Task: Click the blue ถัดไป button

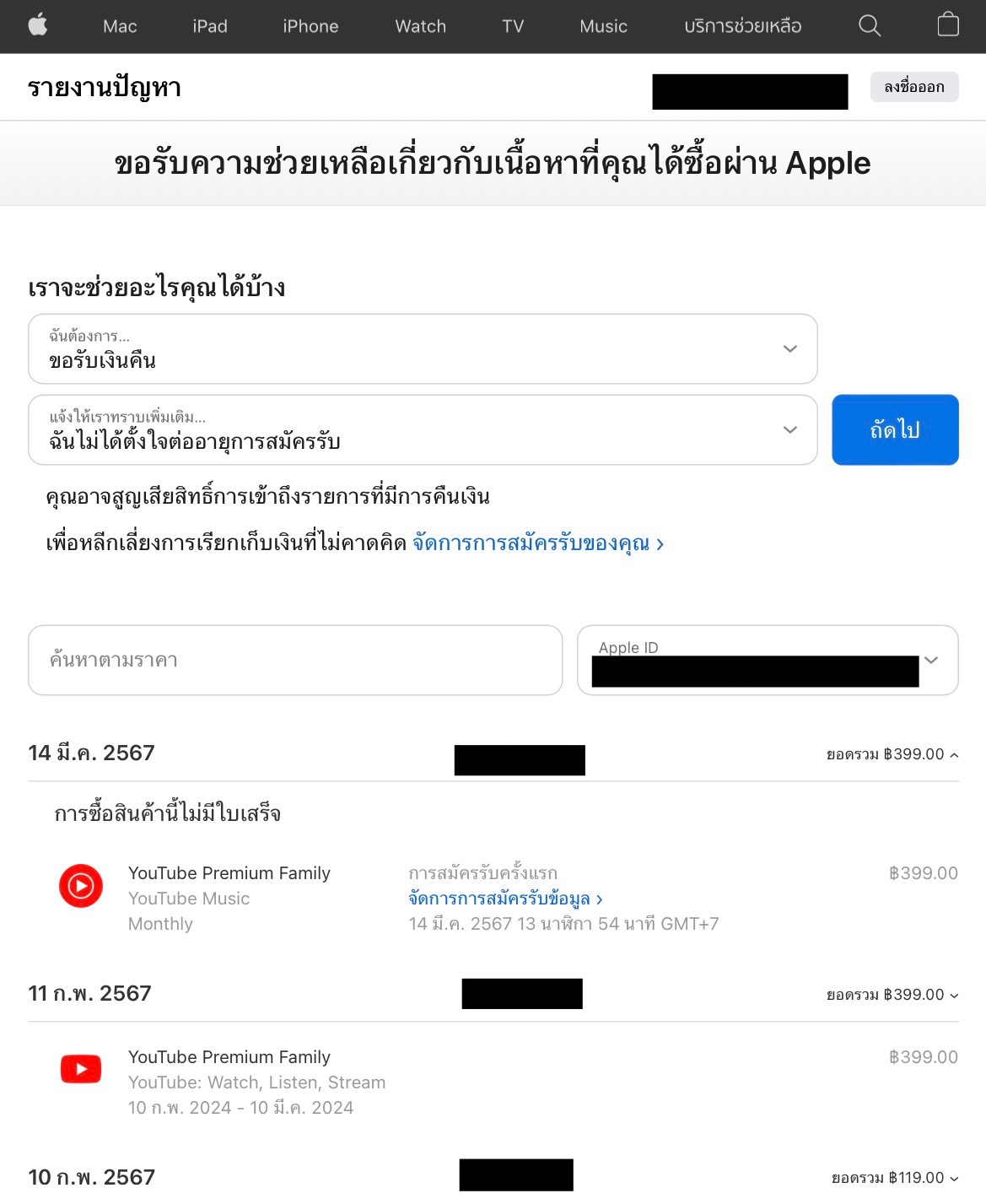Action: tap(895, 429)
